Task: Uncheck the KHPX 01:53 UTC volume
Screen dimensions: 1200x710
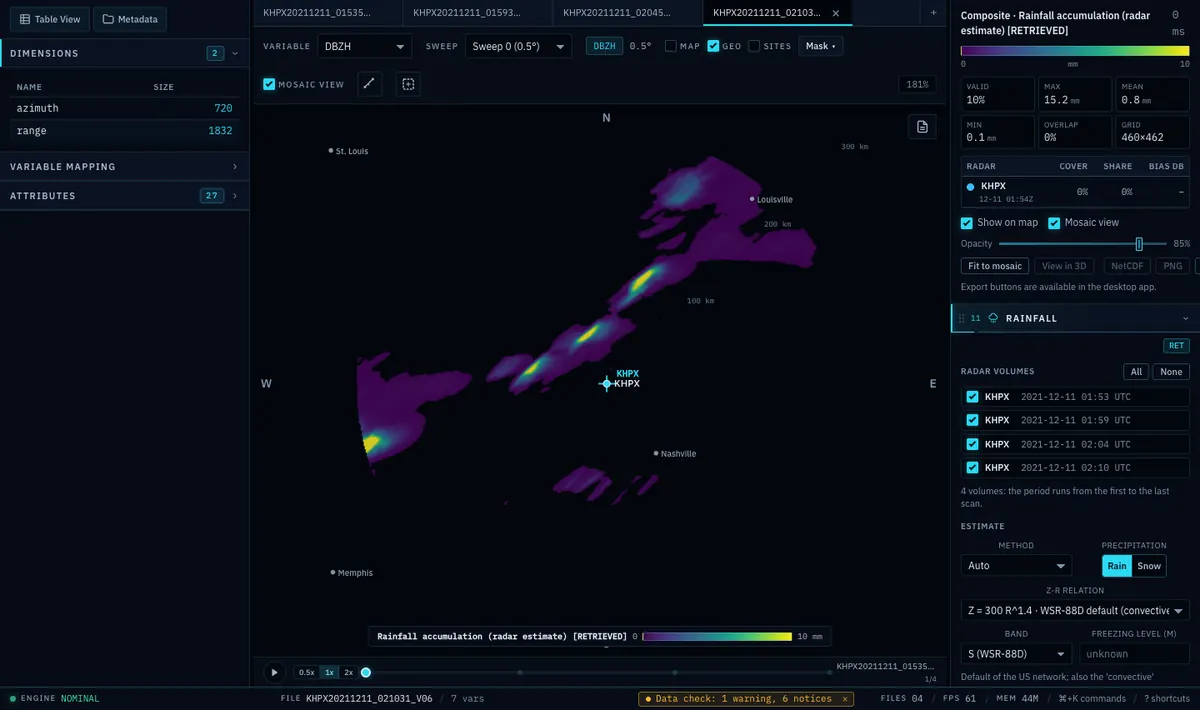Action: pyautogui.click(x=972, y=397)
